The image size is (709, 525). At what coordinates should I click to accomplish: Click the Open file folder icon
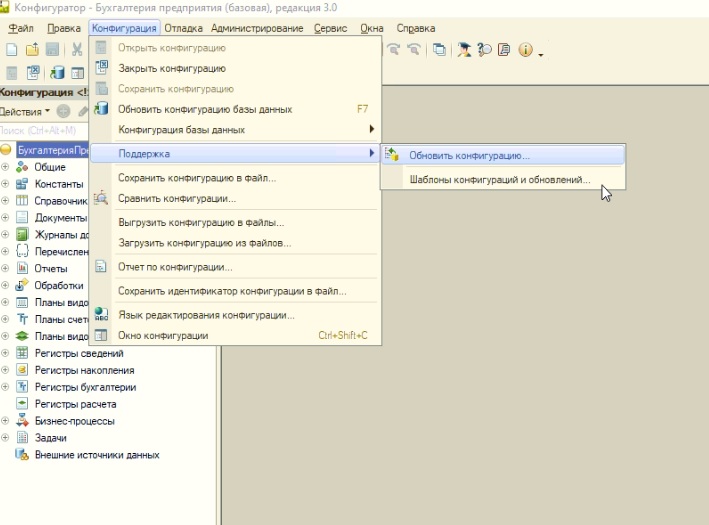(x=32, y=49)
